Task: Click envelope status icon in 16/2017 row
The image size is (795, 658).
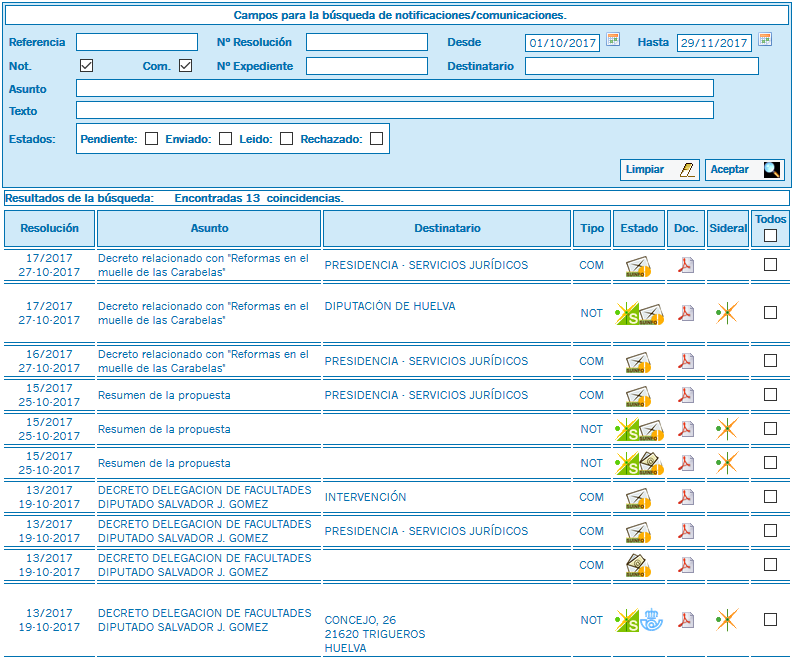Action: (638, 362)
